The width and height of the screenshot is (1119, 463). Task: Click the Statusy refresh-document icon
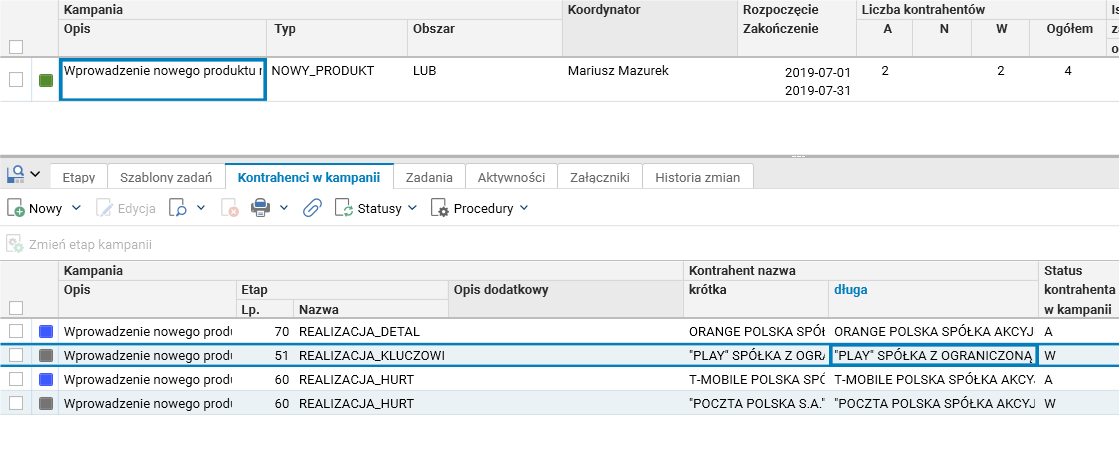coord(343,208)
